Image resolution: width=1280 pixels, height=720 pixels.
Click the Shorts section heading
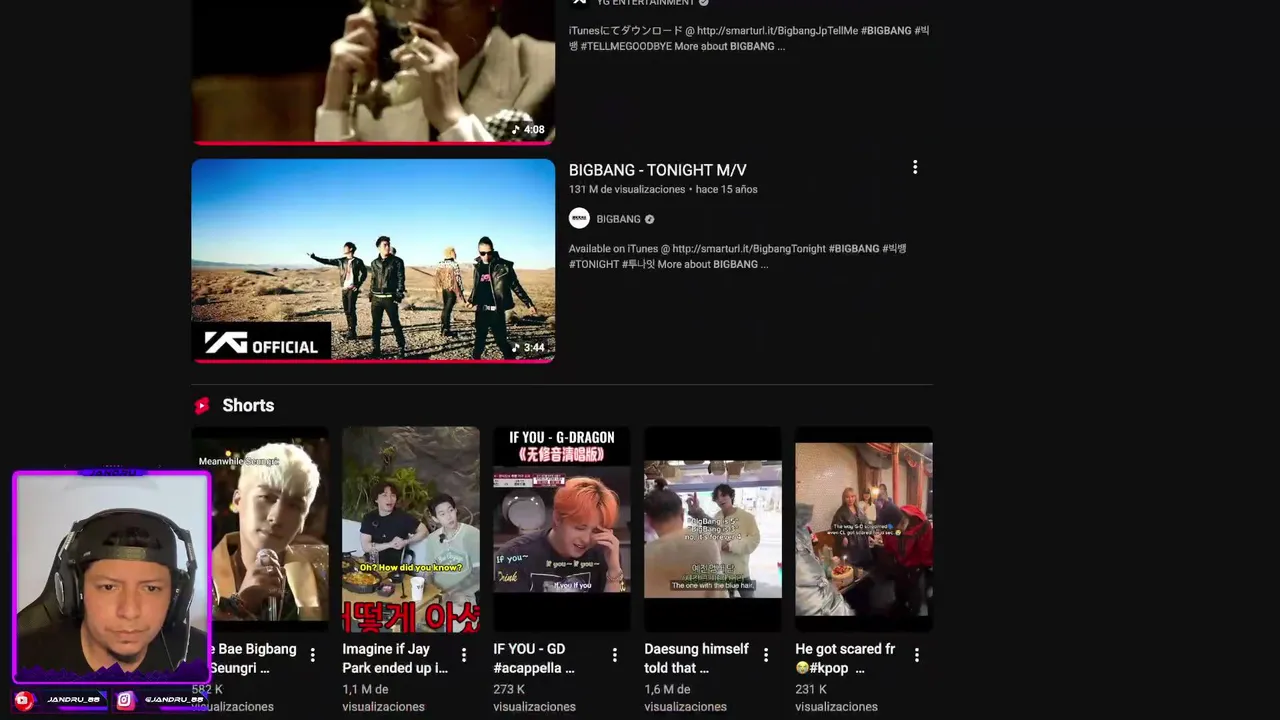[x=248, y=405]
